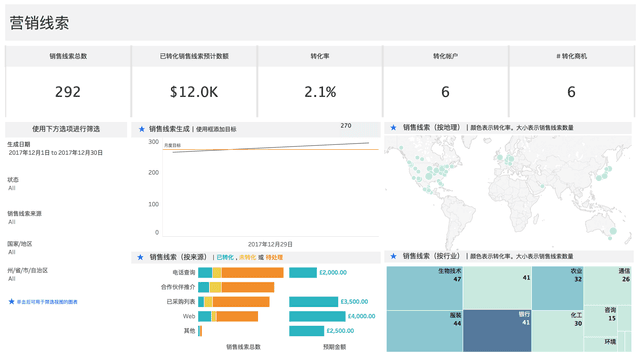Click the blue hint link under the filters

coord(47,302)
